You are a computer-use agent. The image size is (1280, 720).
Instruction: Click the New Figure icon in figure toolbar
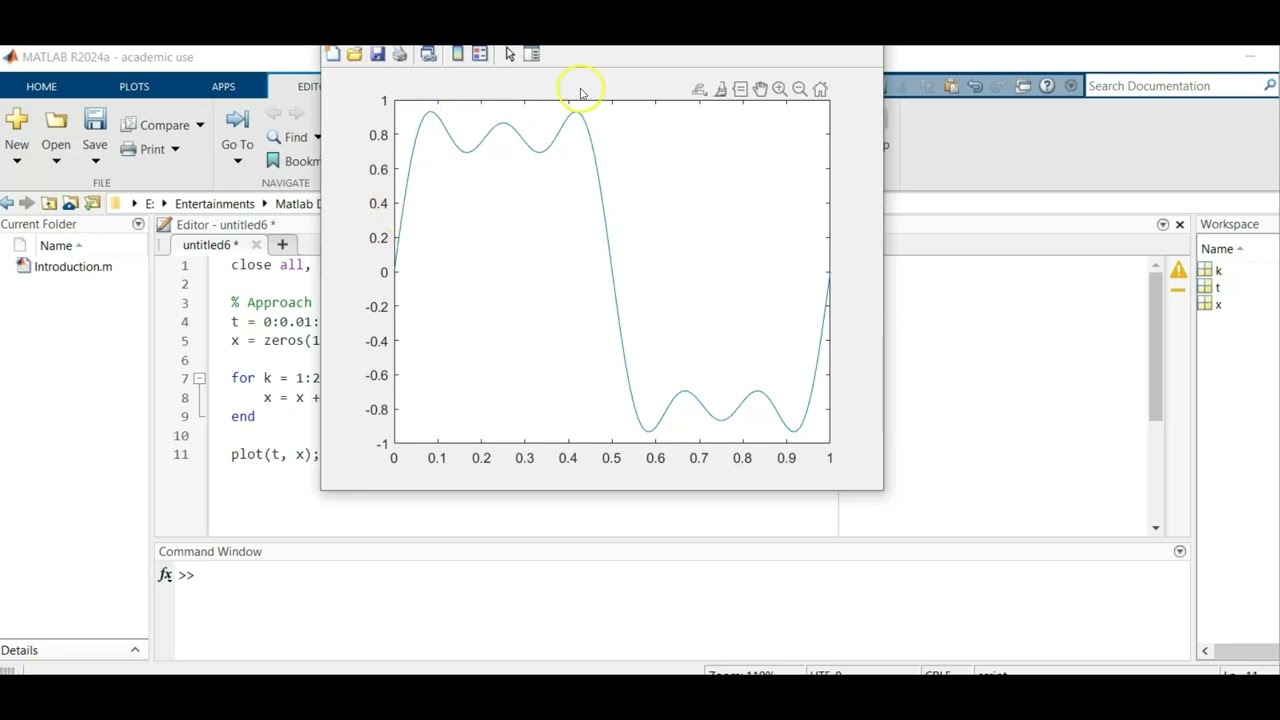coord(333,54)
